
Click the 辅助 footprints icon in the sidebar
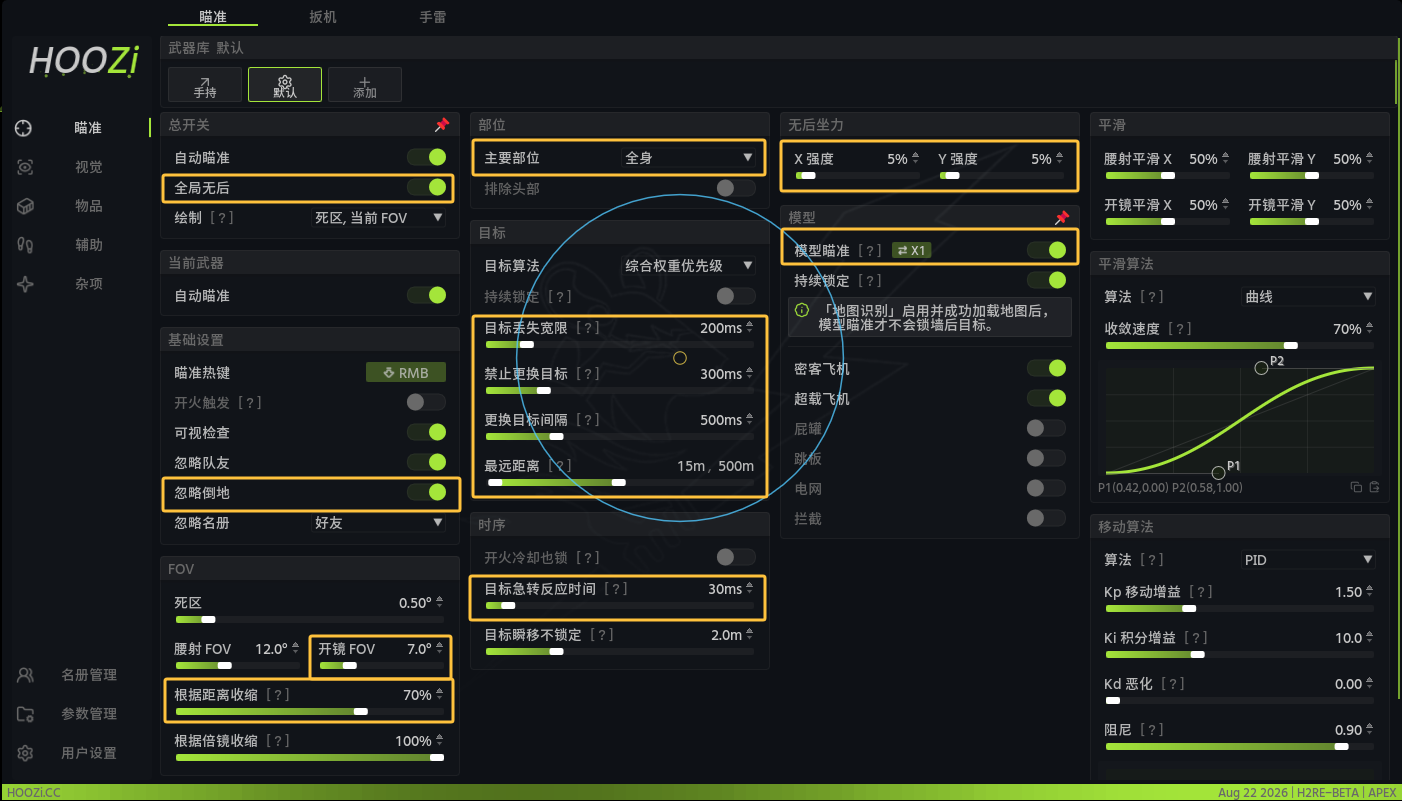coord(25,245)
